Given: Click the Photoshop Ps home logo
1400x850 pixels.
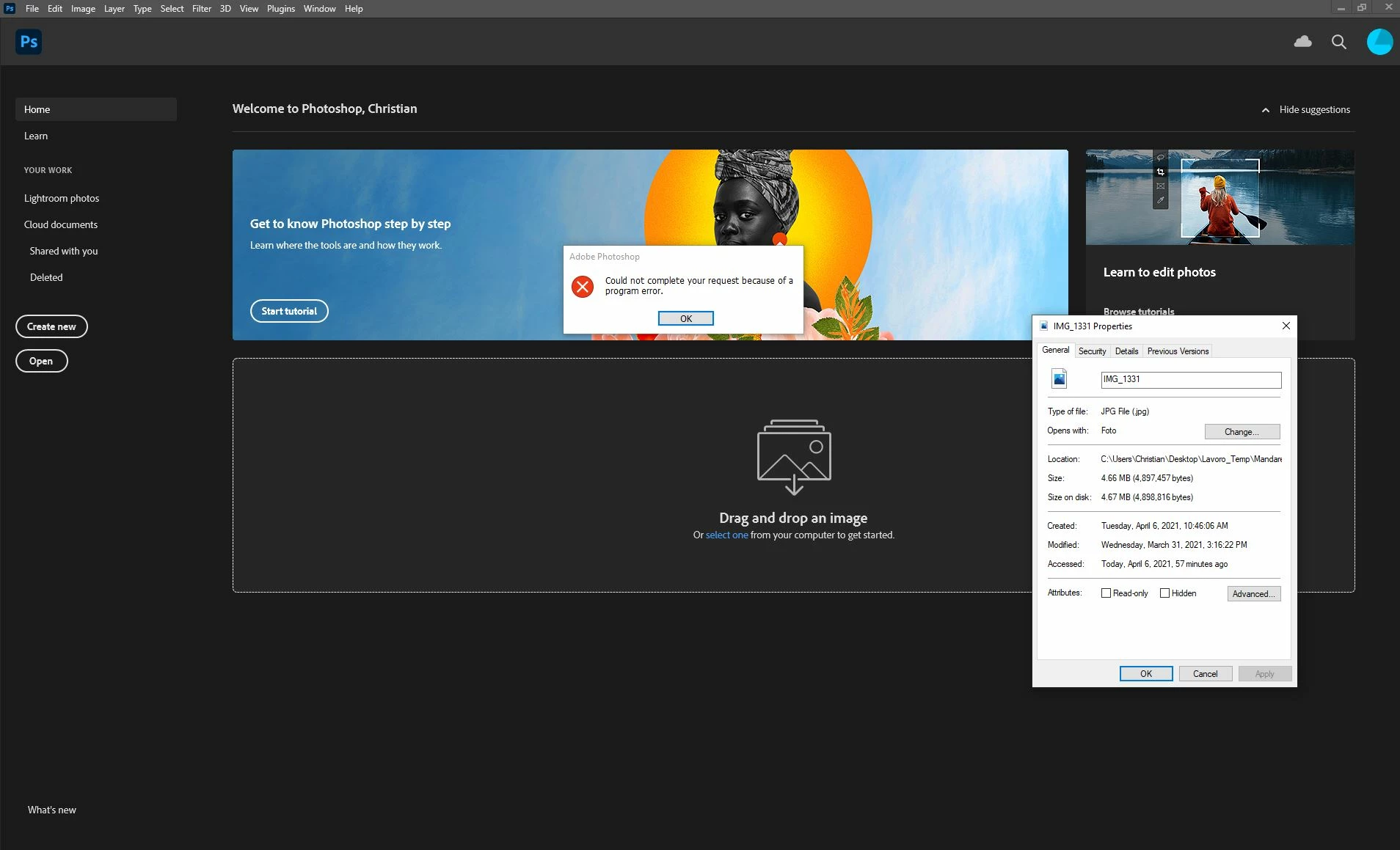Looking at the screenshot, I should [x=29, y=42].
